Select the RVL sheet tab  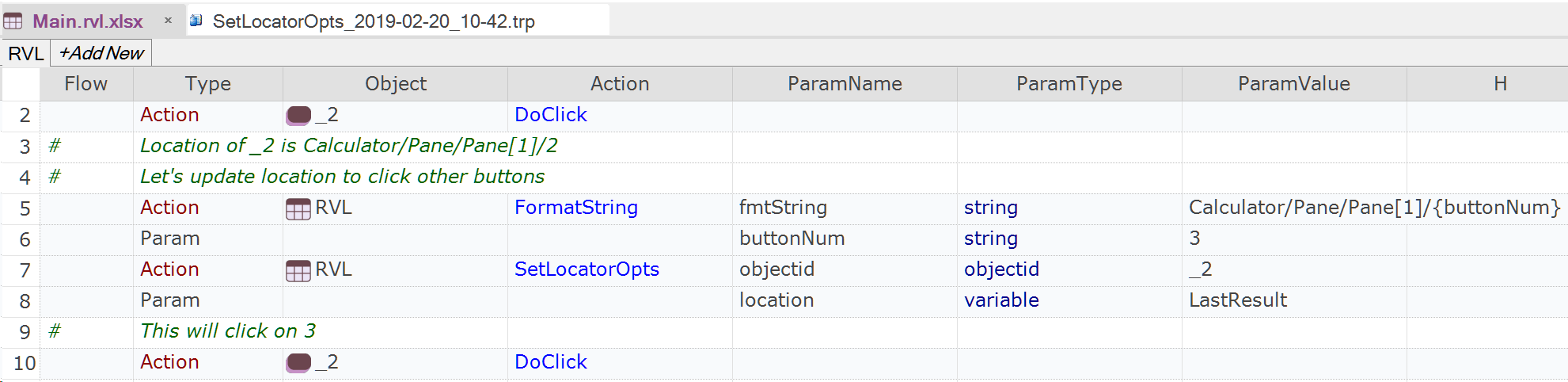[25, 53]
